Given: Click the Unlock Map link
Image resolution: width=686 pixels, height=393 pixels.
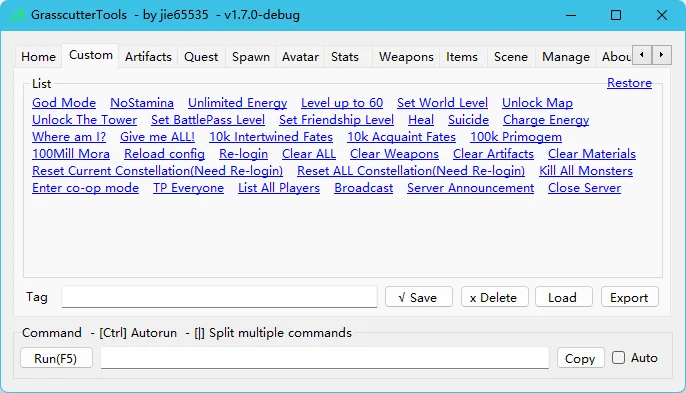Looking at the screenshot, I should (537, 102).
